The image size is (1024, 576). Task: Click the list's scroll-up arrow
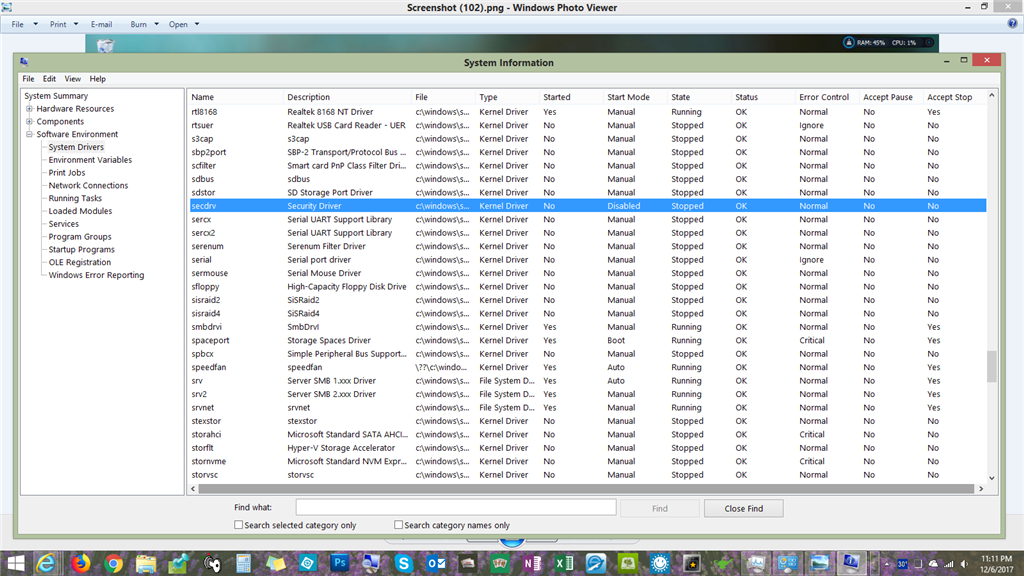[x=991, y=96]
